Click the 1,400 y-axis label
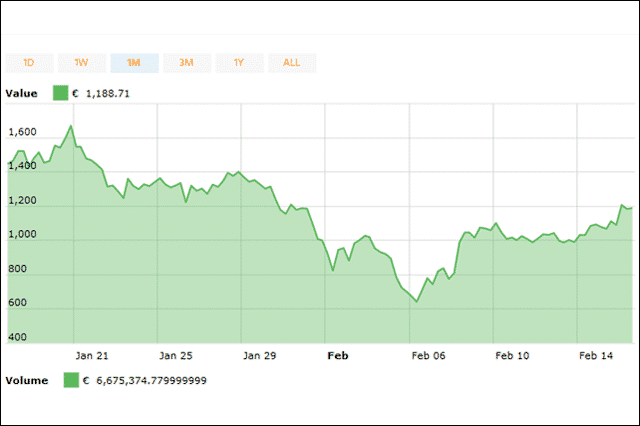640x426 pixels. [x=22, y=166]
